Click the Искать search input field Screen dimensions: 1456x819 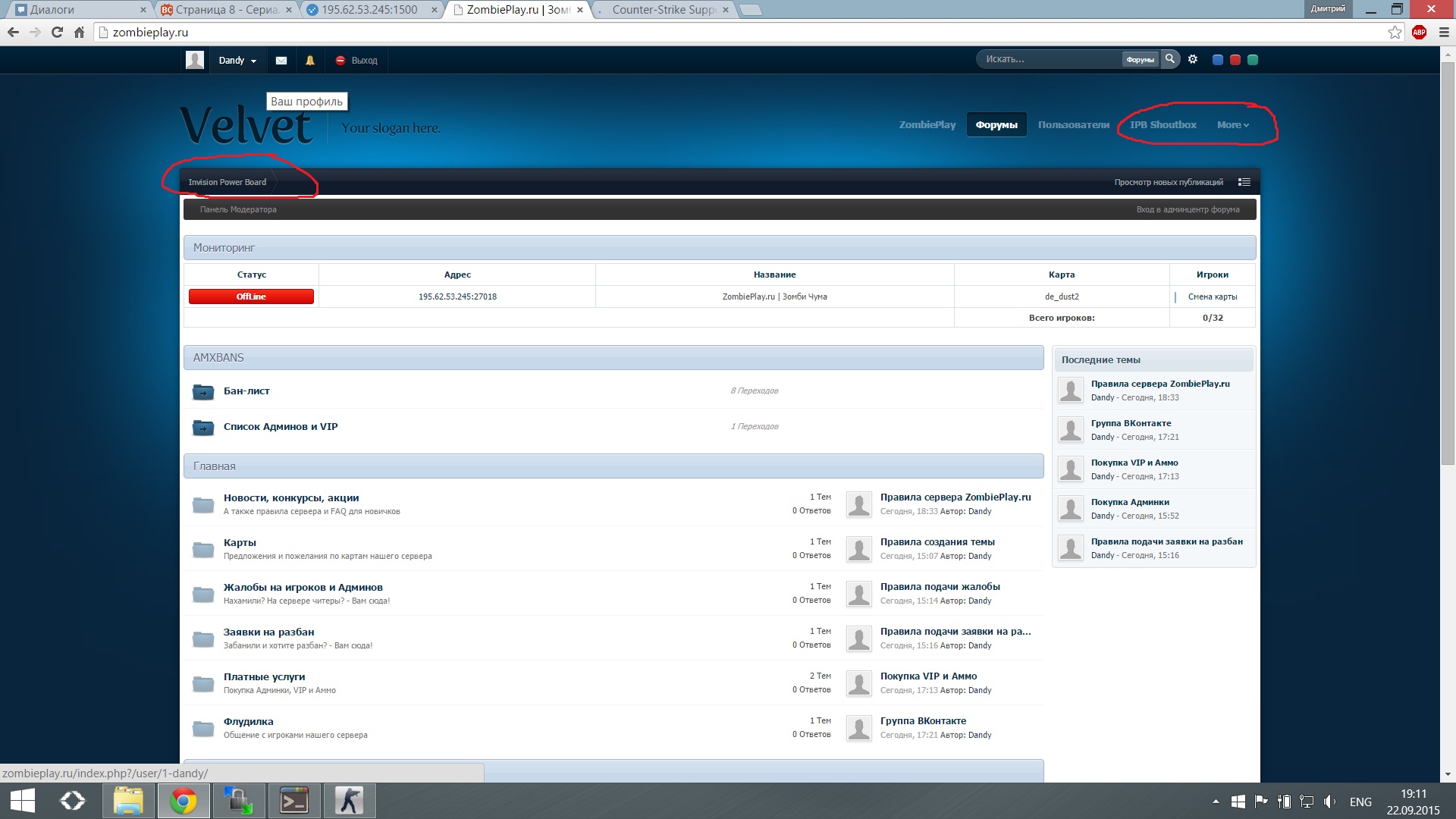[1051, 59]
